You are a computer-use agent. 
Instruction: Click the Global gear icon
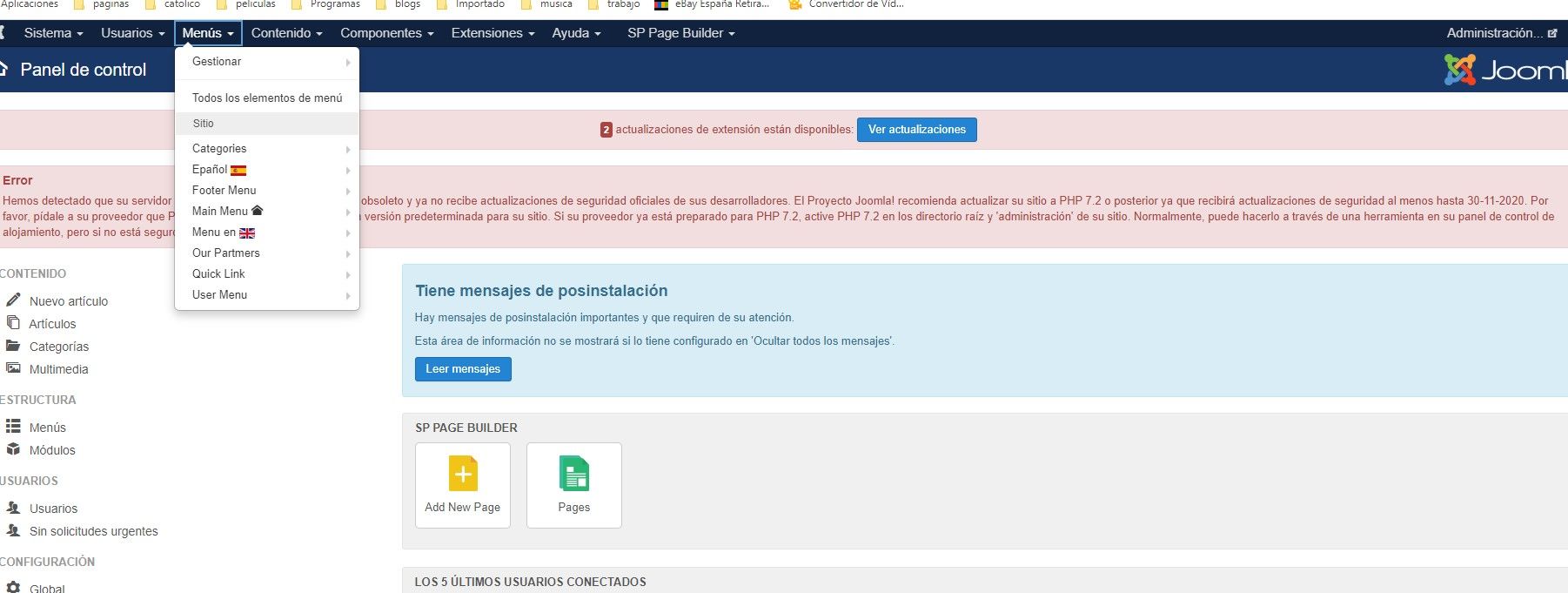click(x=13, y=588)
